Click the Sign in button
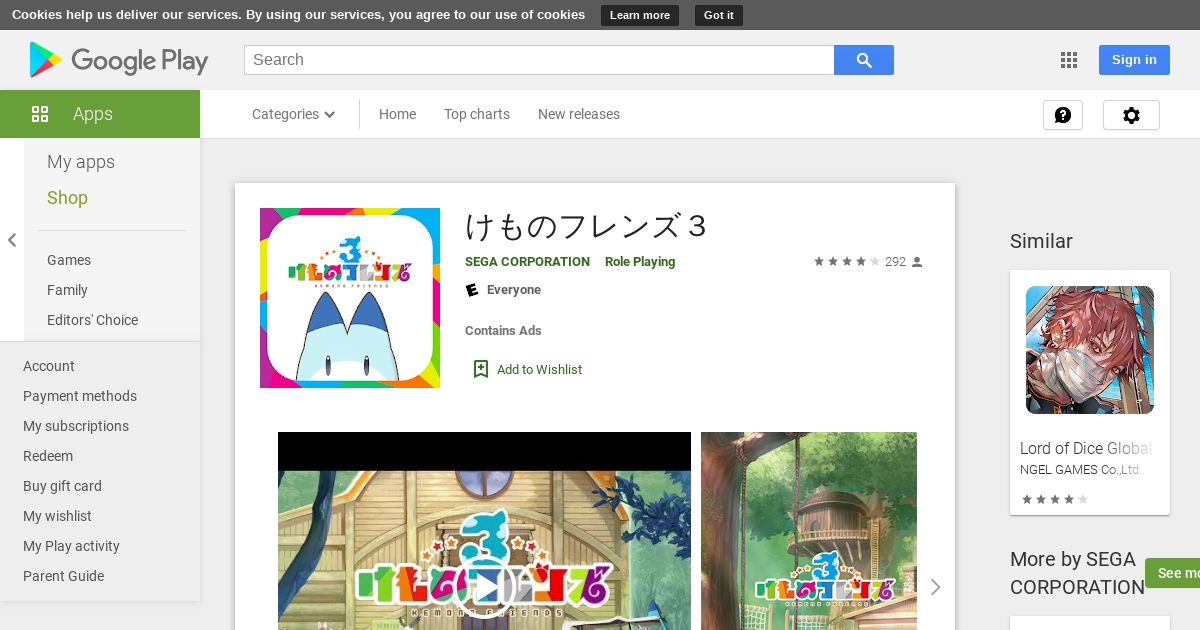 [x=1134, y=60]
